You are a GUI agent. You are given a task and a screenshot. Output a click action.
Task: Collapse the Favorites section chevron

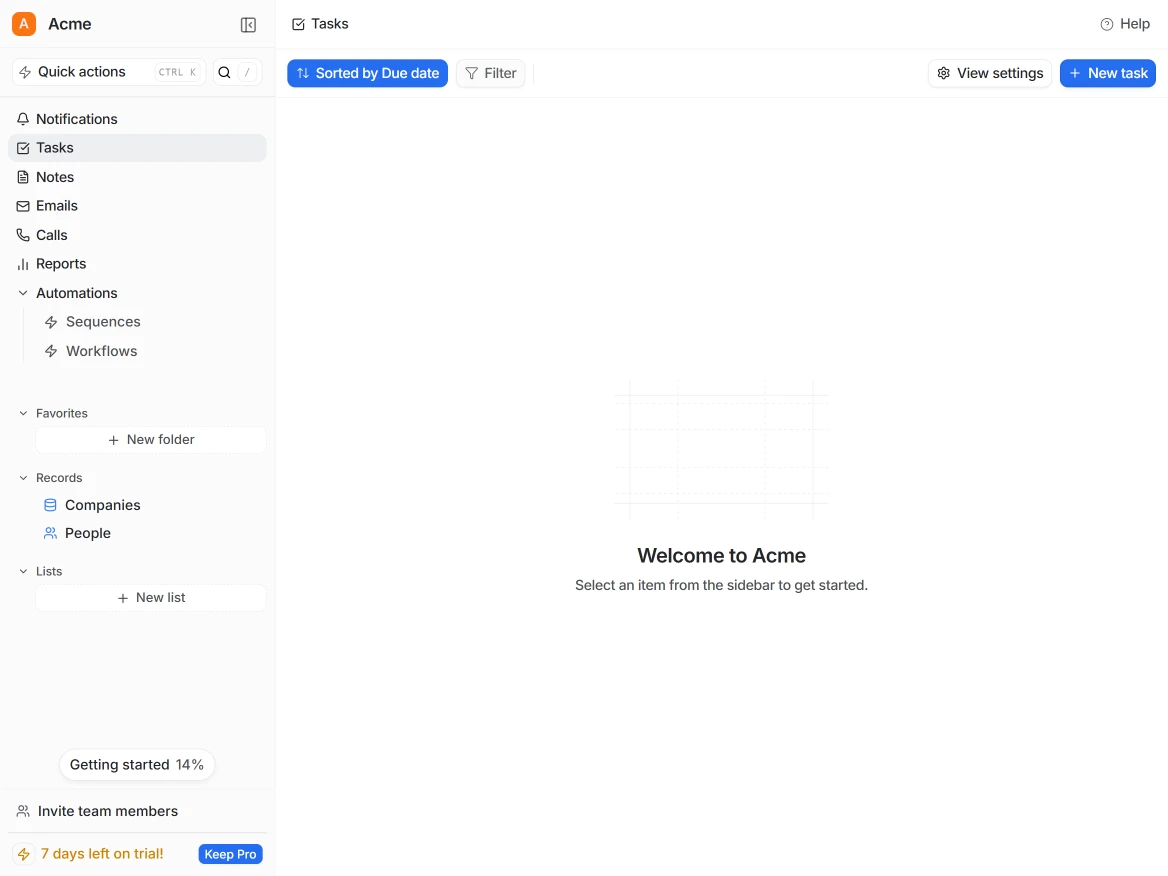[23, 413]
